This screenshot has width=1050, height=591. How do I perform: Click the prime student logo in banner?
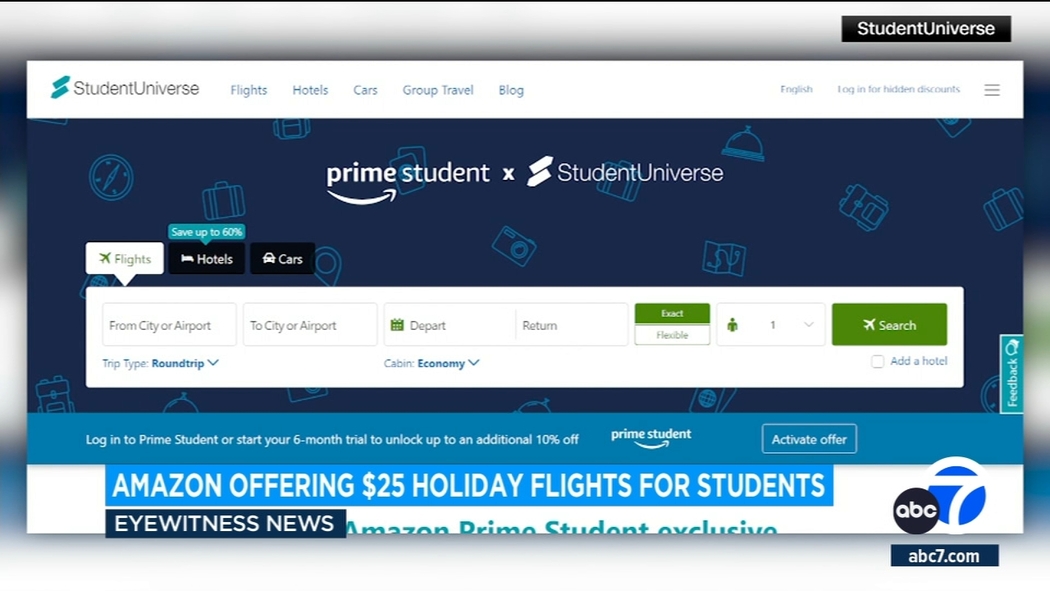(x=651, y=438)
